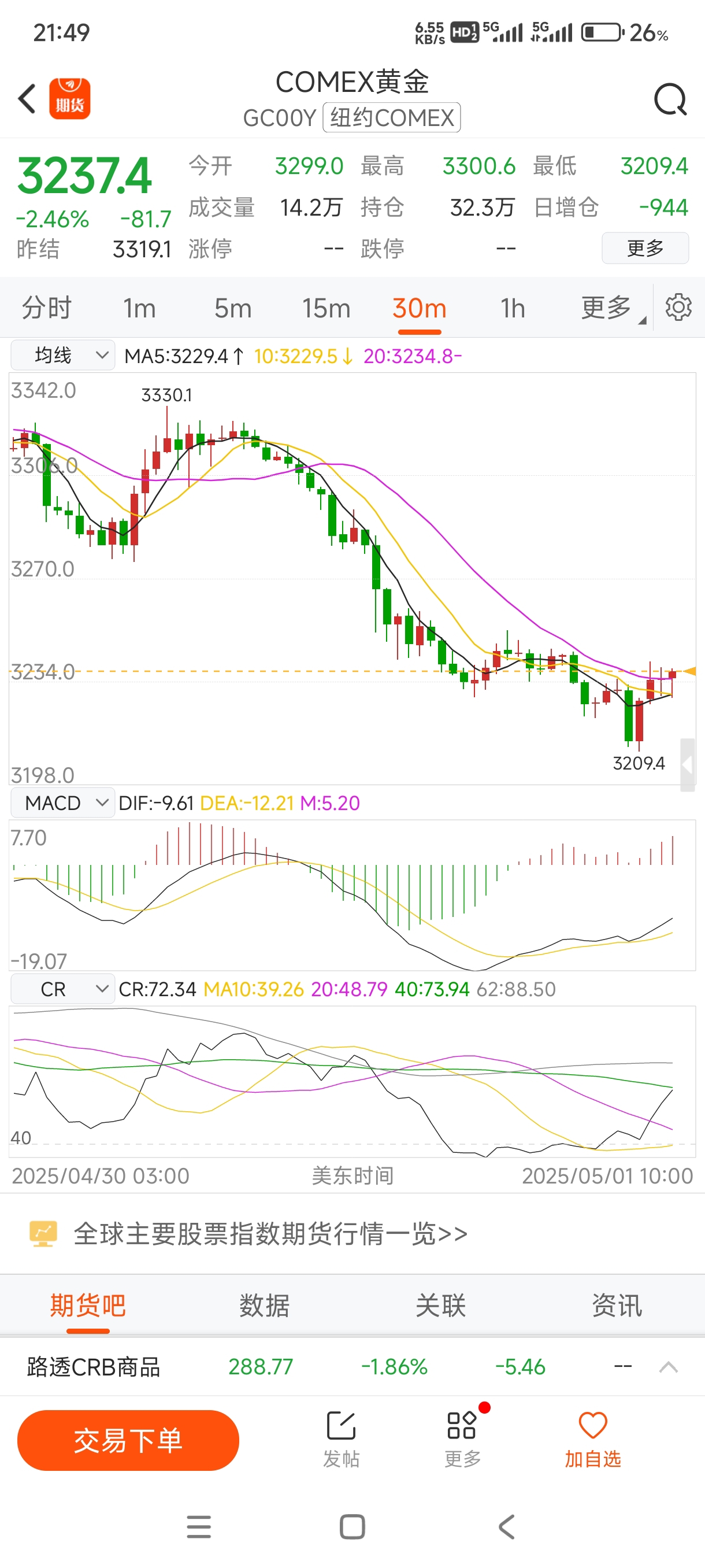This screenshot has width=705, height=1568.
Task: Tap the 加自选 heart icon
Action: 592,1426
